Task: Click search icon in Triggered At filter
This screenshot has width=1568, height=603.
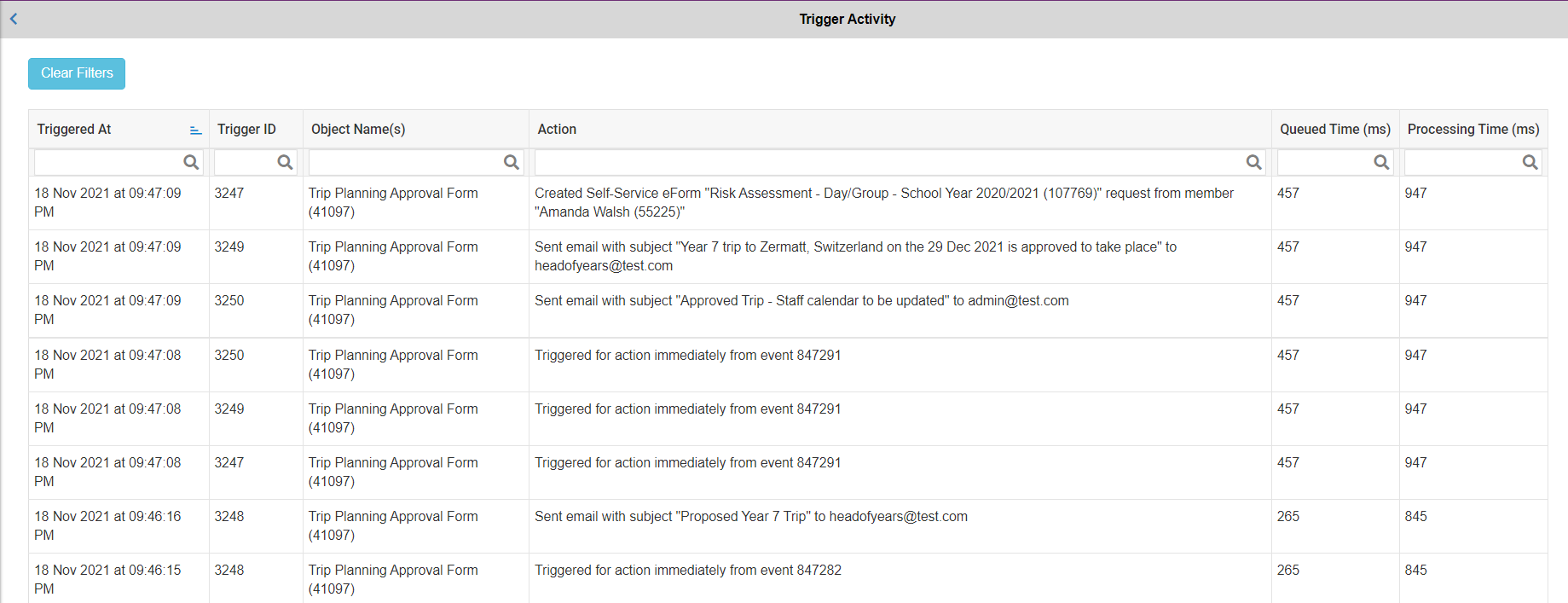Action: (191, 162)
